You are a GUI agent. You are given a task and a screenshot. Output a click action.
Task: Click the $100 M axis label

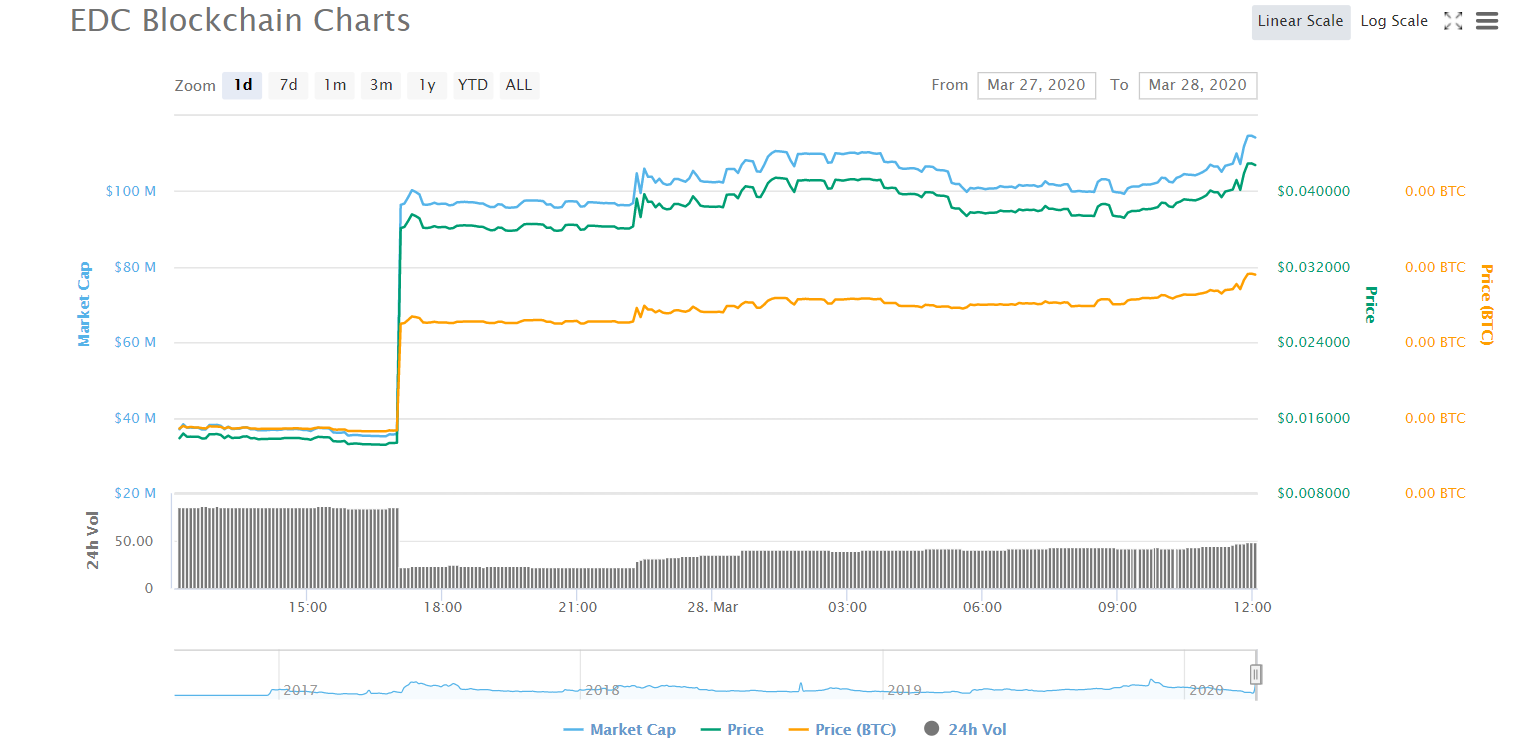pyautogui.click(x=131, y=191)
